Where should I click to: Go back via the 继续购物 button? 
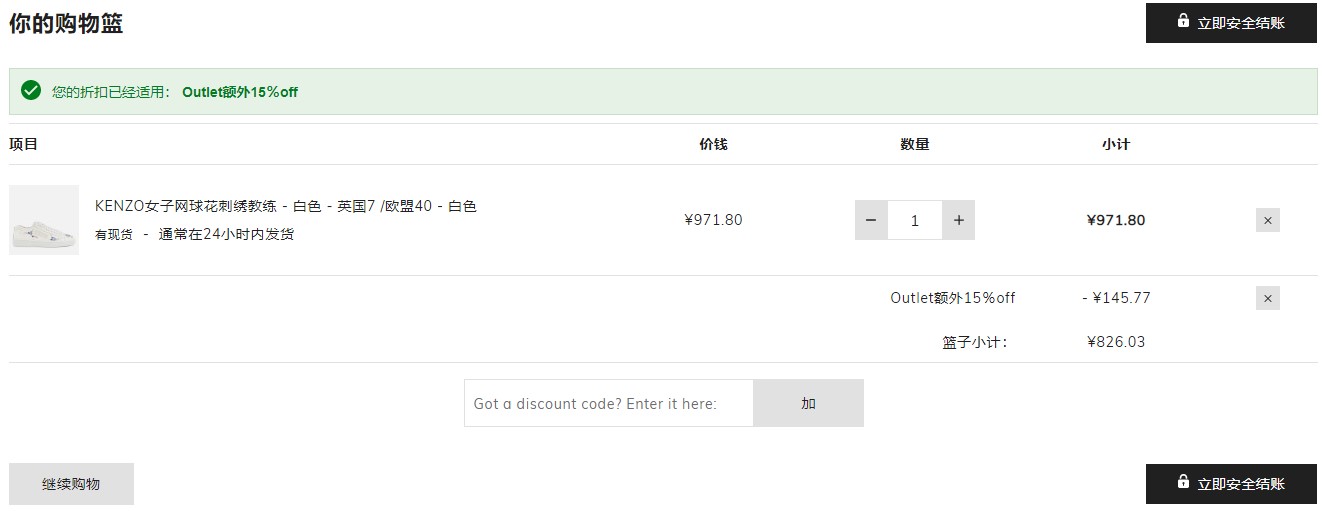[x=71, y=484]
